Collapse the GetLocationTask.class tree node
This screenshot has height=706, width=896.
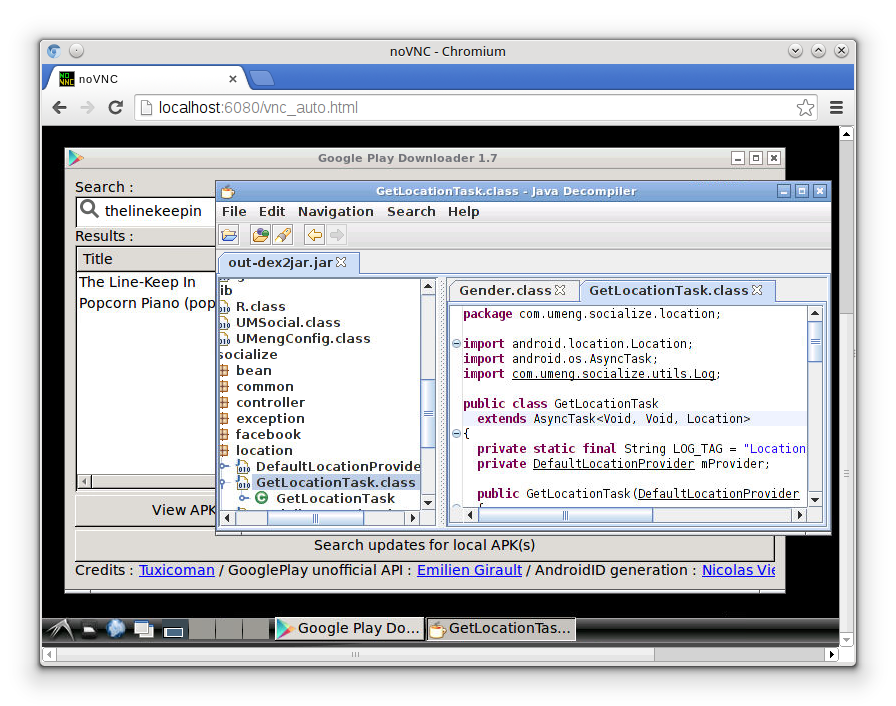click(x=223, y=483)
